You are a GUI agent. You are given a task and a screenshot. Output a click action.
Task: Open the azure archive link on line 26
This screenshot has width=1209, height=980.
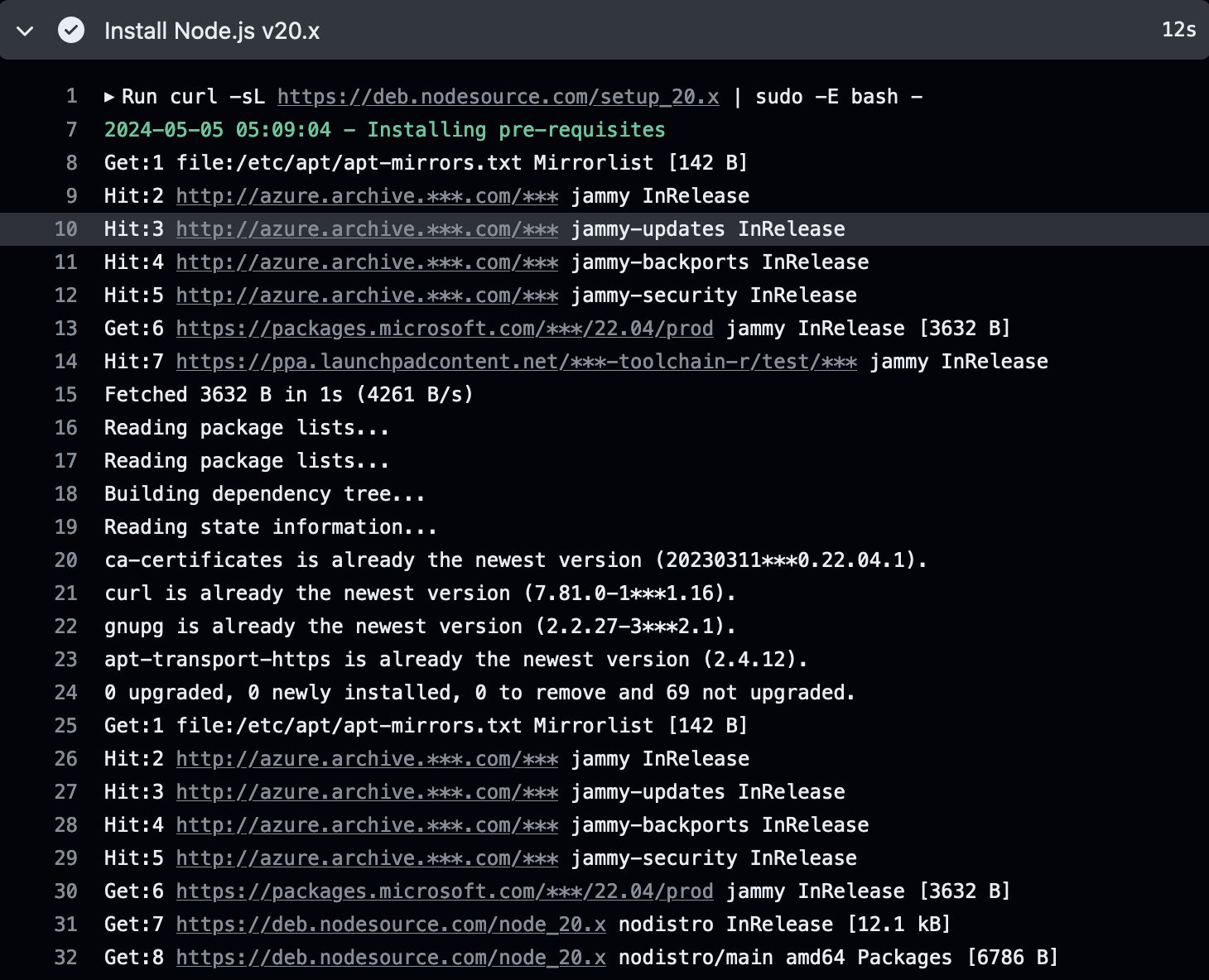pyautogui.click(x=367, y=759)
